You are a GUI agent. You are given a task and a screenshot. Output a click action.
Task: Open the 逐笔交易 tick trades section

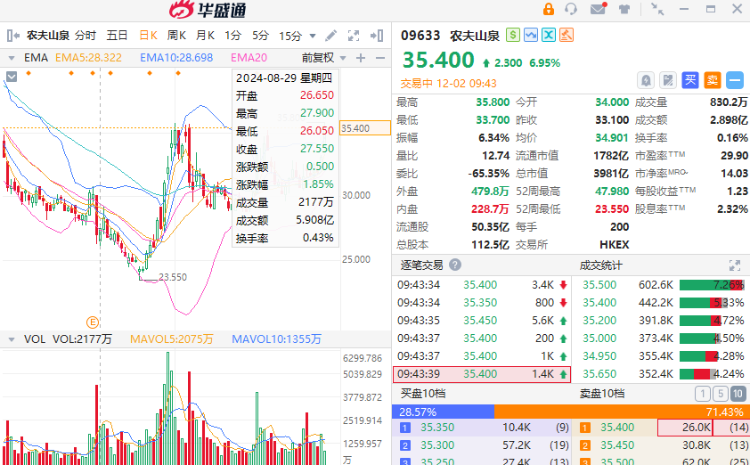(x=421, y=265)
